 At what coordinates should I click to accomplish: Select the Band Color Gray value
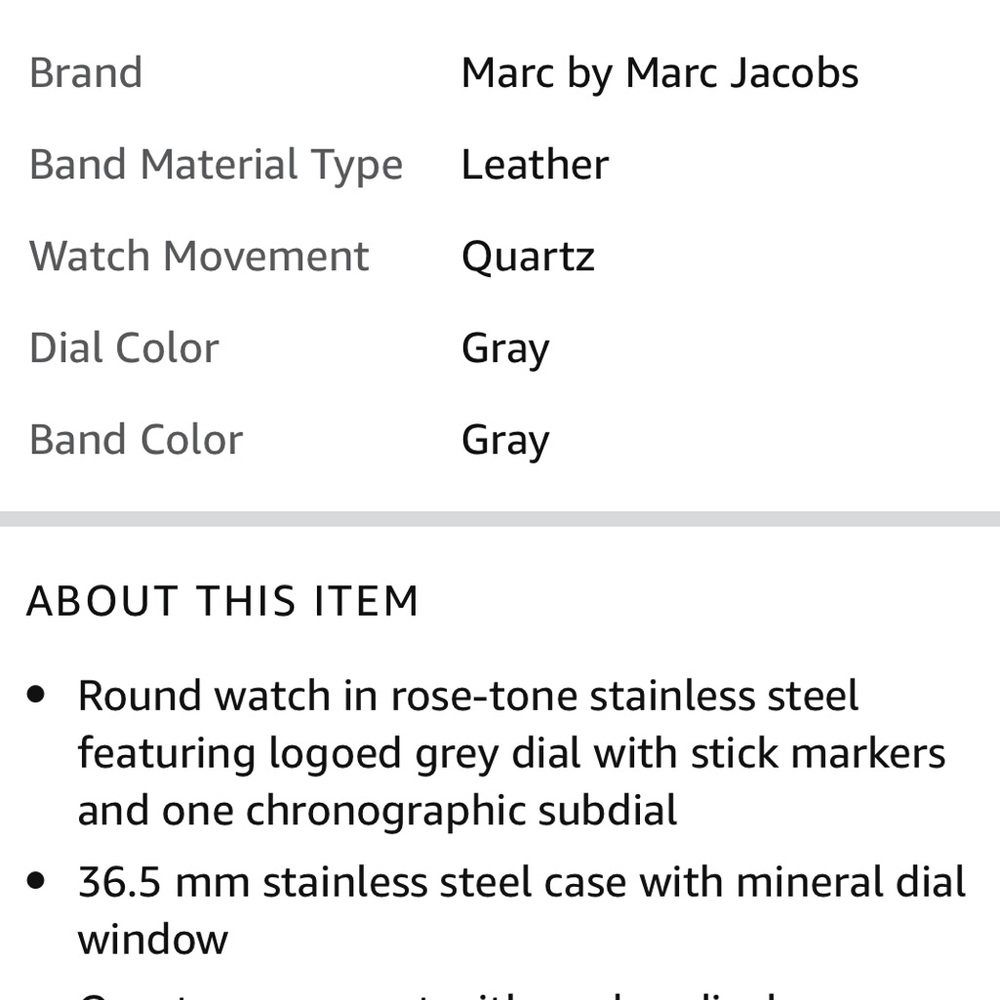click(x=505, y=441)
